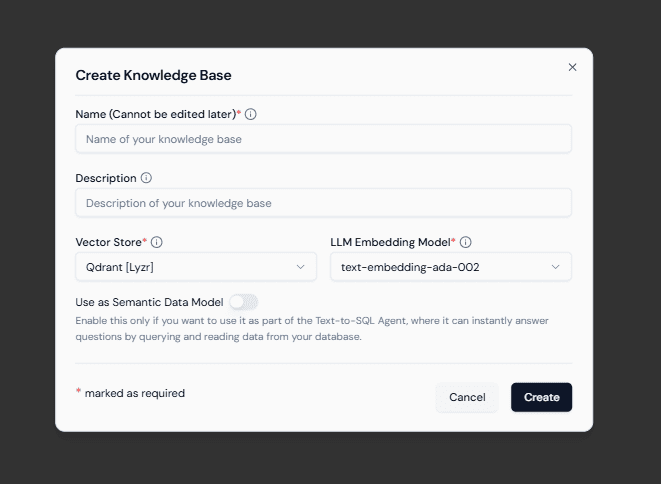Image resolution: width=661 pixels, height=484 pixels.
Task: Click the LLM Embedding Model label text
Action: point(392,242)
